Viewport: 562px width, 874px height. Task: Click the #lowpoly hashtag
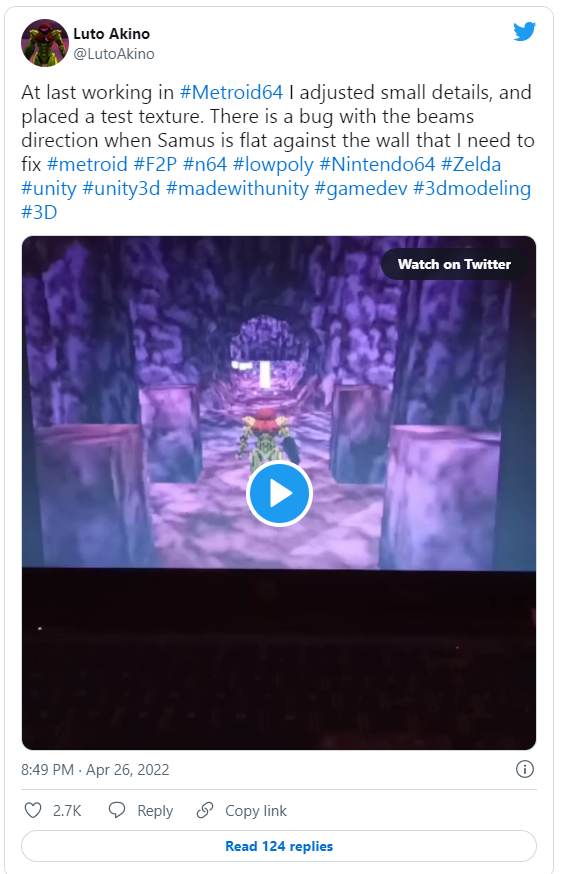(x=273, y=164)
